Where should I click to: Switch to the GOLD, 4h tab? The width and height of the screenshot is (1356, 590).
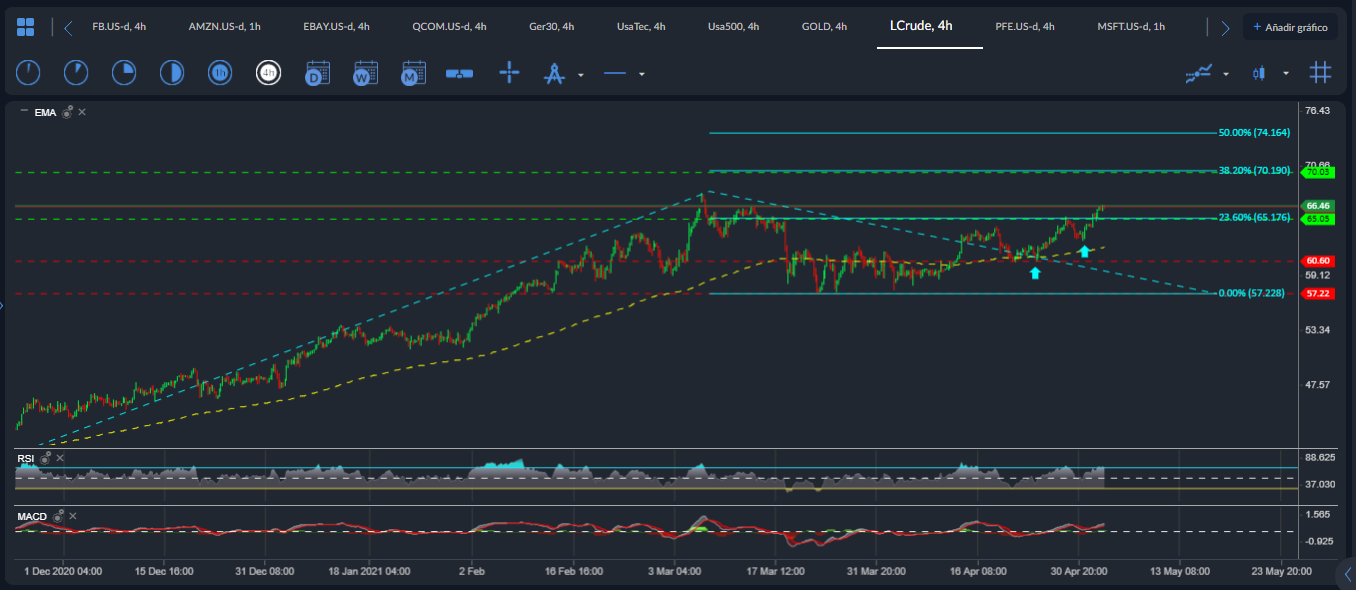tap(824, 27)
